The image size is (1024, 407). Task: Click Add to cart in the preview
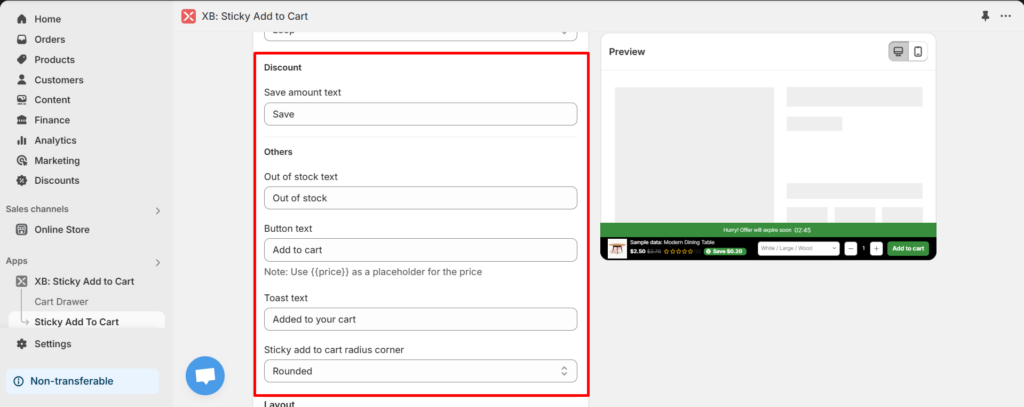[x=908, y=248]
